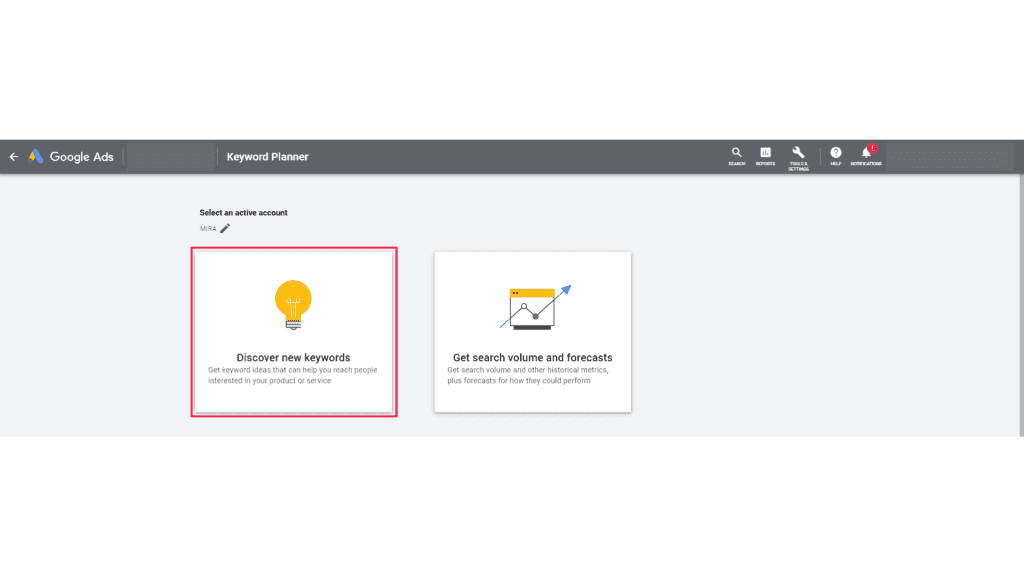Click the Help question mark icon
1024x576 pixels.
pyautogui.click(x=835, y=152)
